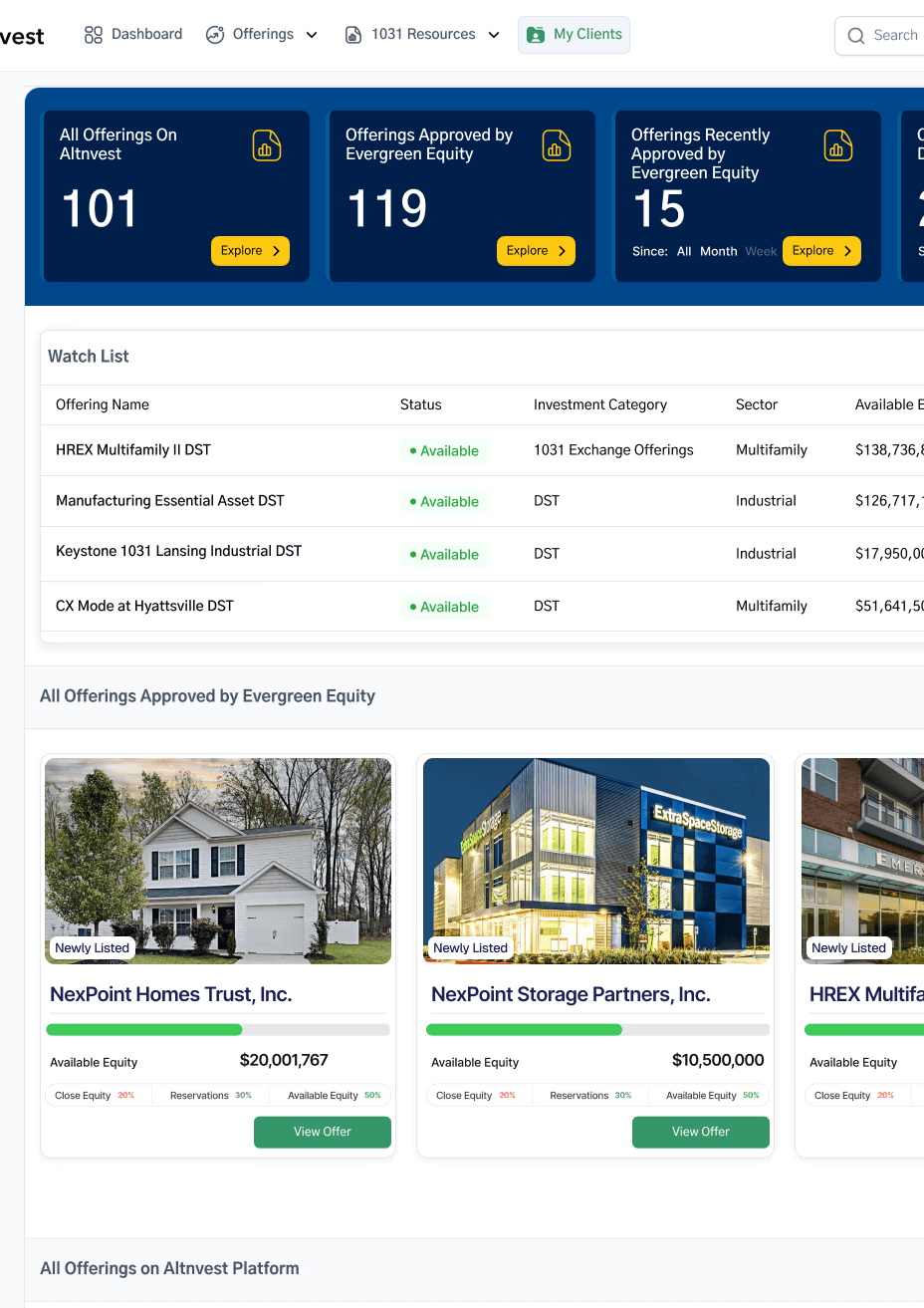The image size is (924, 1308).
Task: Click All Offerings on Altnvest Platform heading
Action: 169,1268
